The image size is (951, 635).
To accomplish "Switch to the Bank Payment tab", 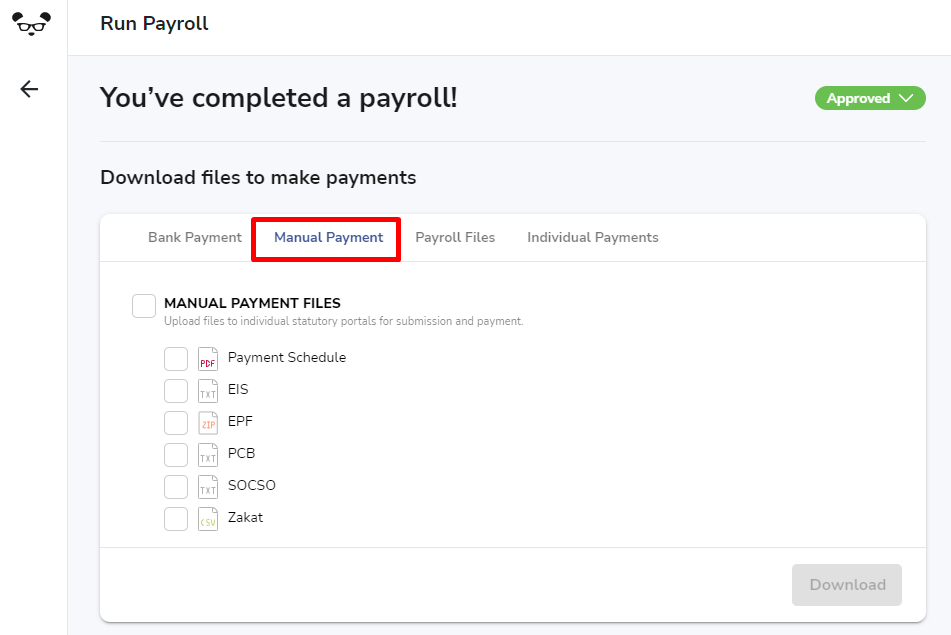I will [x=195, y=237].
